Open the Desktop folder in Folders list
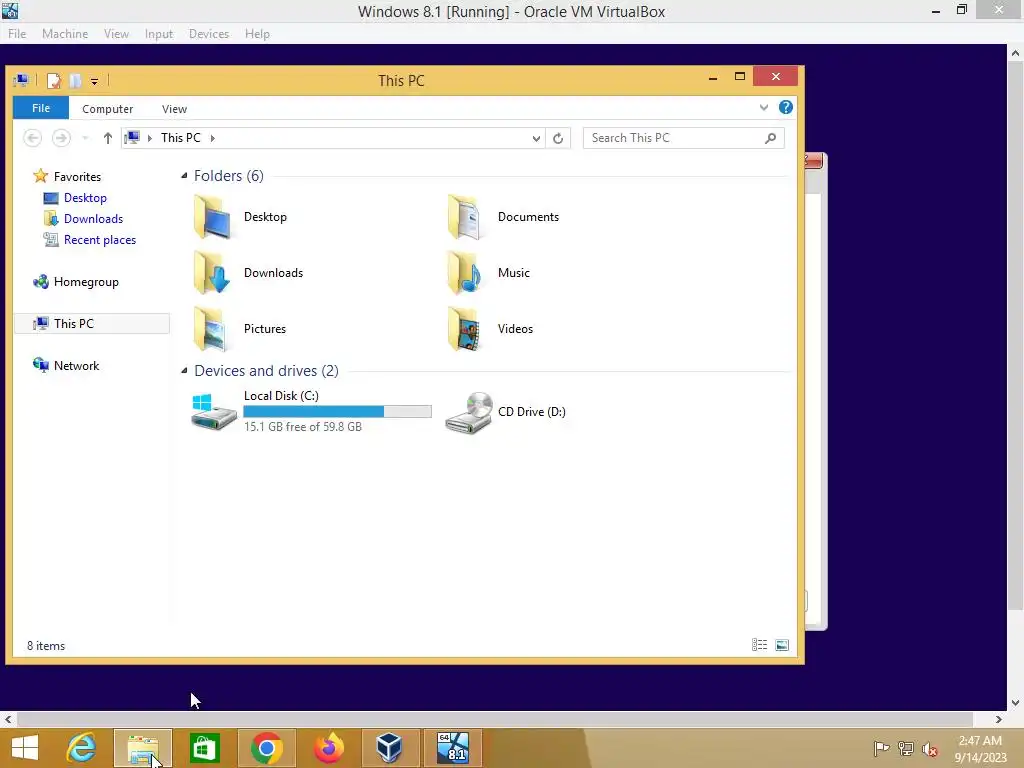This screenshot has width=1024, height=768. click(240, 217)
